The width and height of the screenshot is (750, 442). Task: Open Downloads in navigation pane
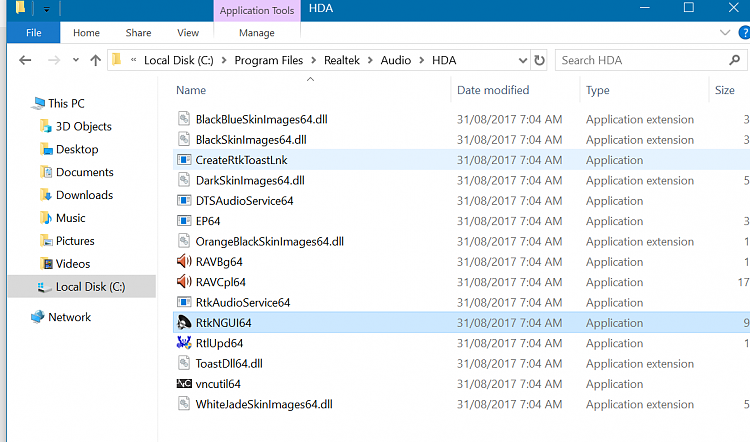[x=84, y=195]
